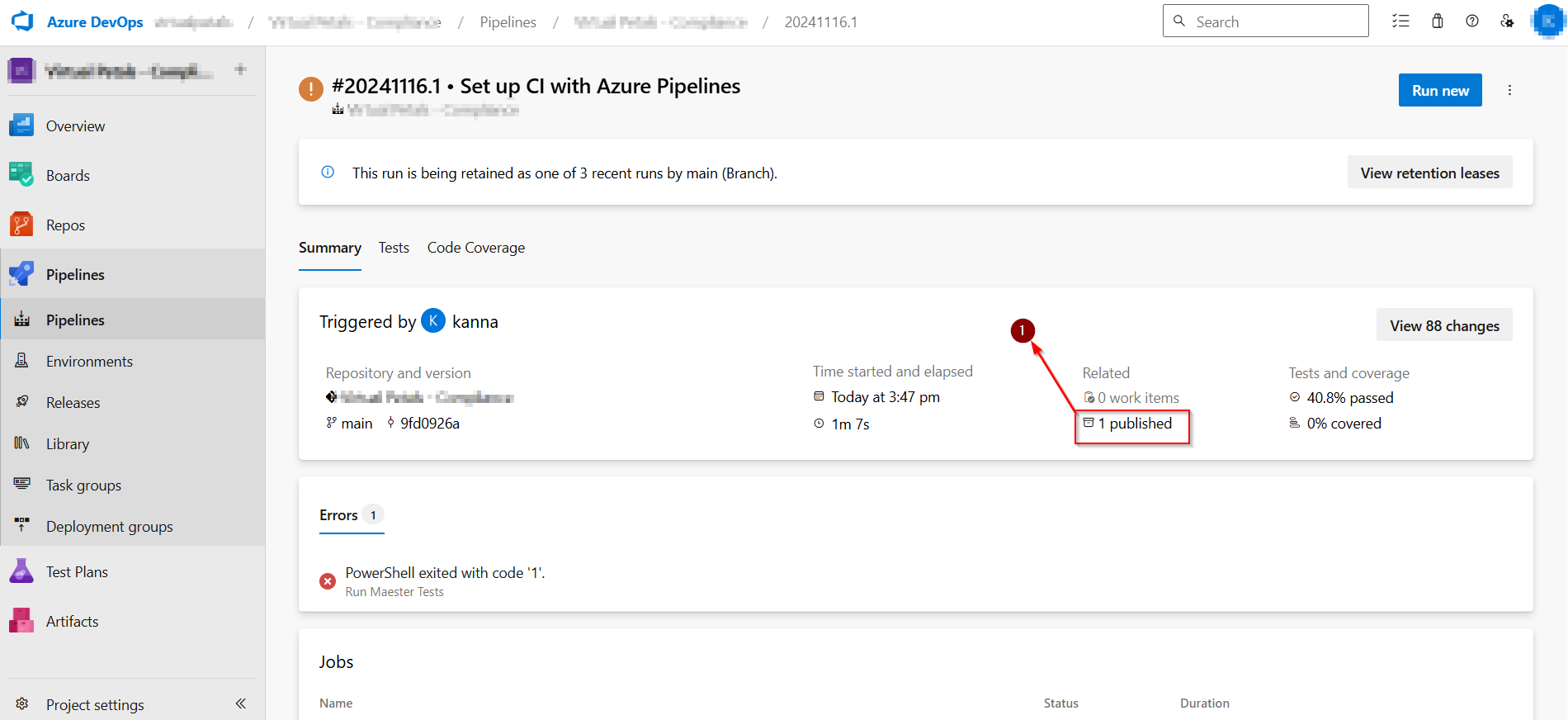
Task: Open the 0% covered link
Action: click(x=1344, y=423)
